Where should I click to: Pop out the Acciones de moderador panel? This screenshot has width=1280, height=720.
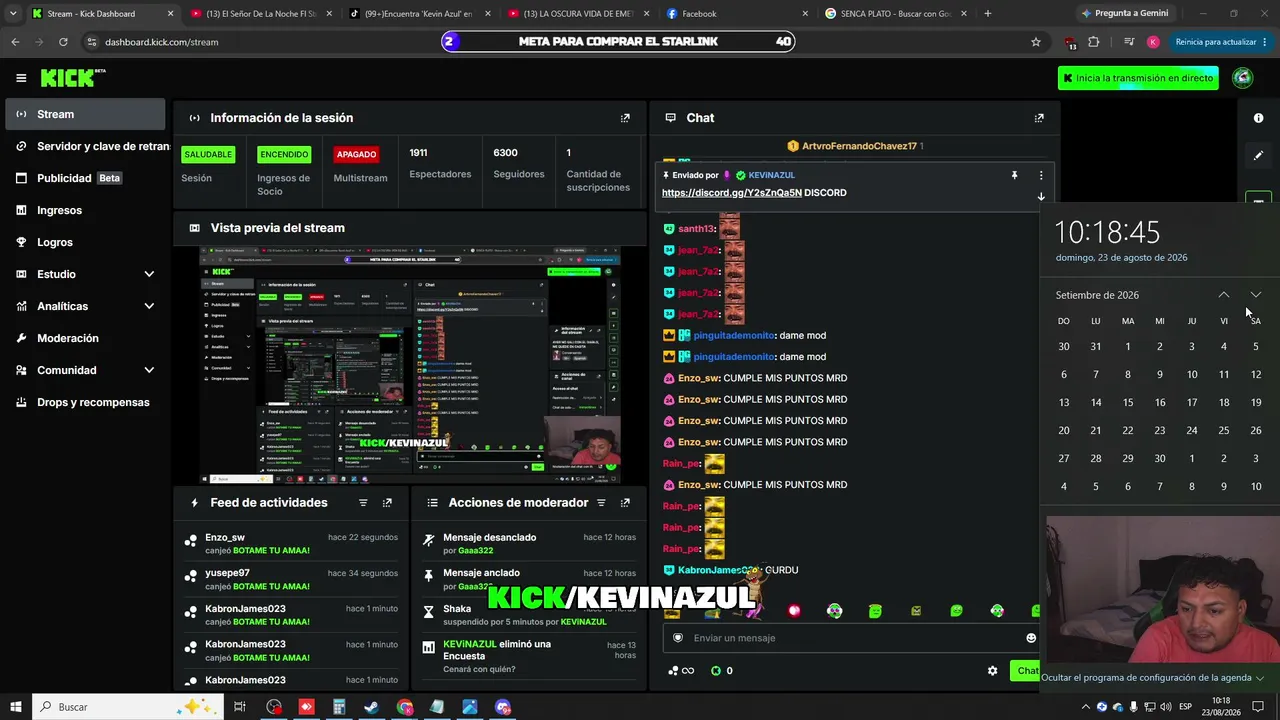pos(625,503)
